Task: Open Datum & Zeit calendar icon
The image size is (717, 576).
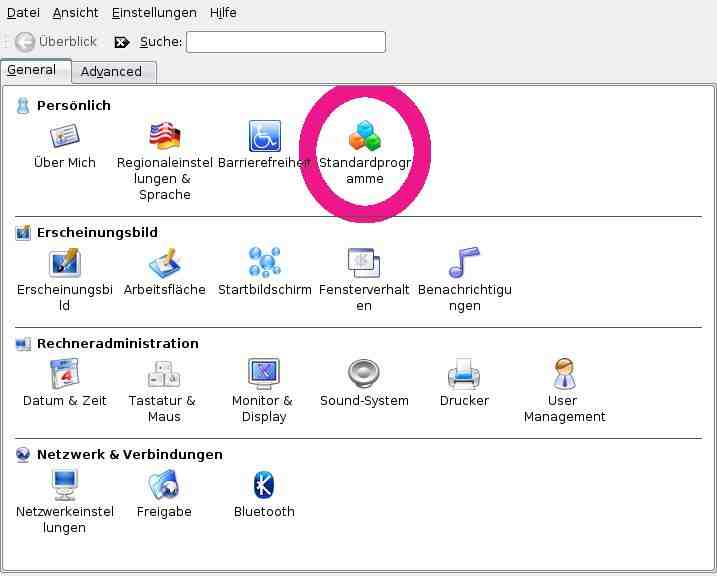Action: pyautogui.click(x=64, y=374)
